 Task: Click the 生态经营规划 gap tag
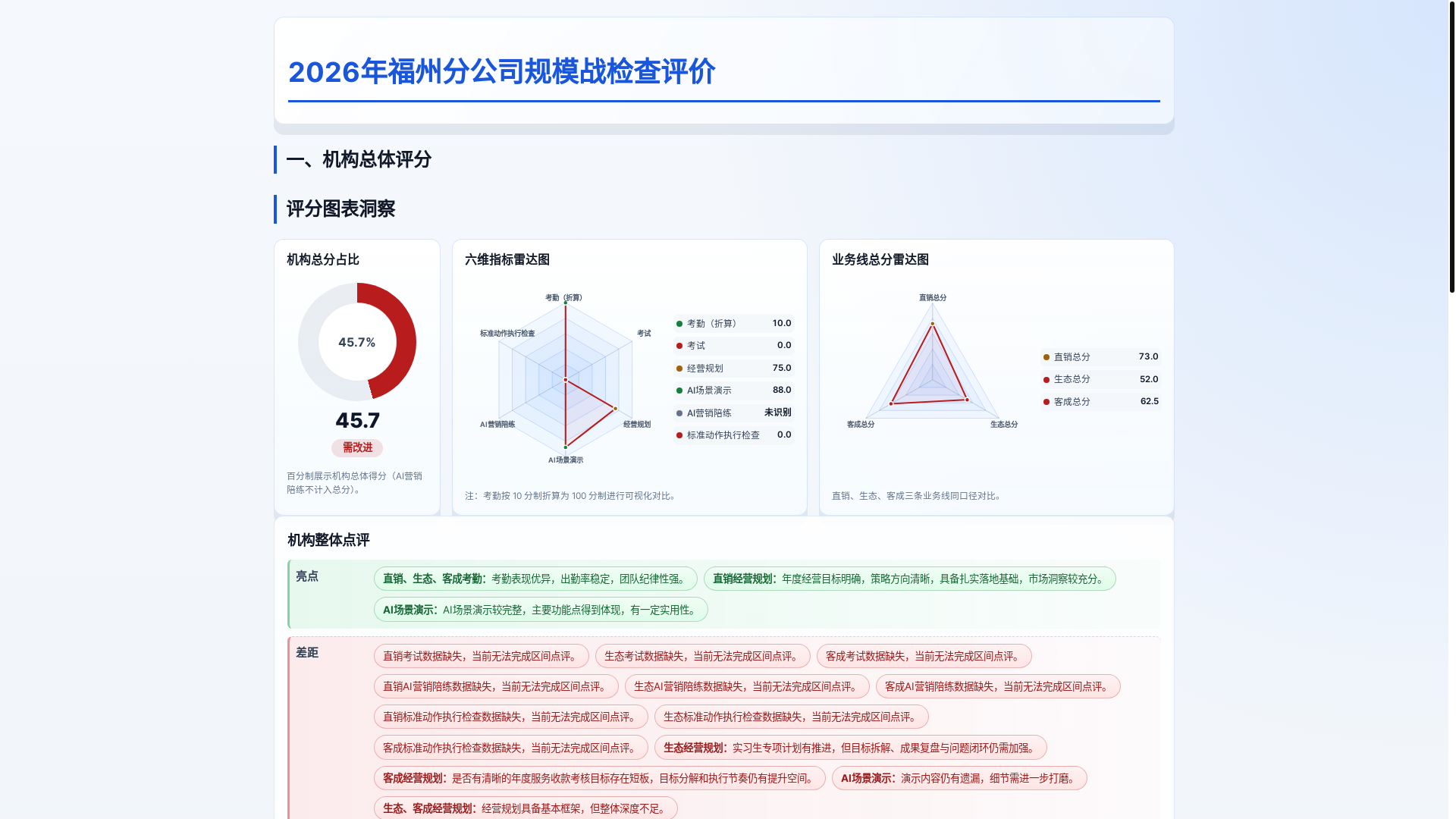point(851,748)
